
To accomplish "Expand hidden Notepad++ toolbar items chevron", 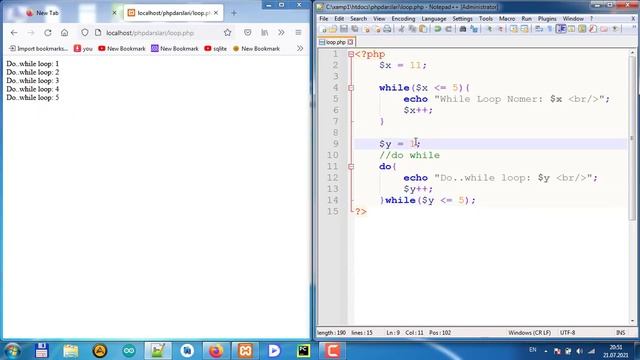I will tap(634, 27).
